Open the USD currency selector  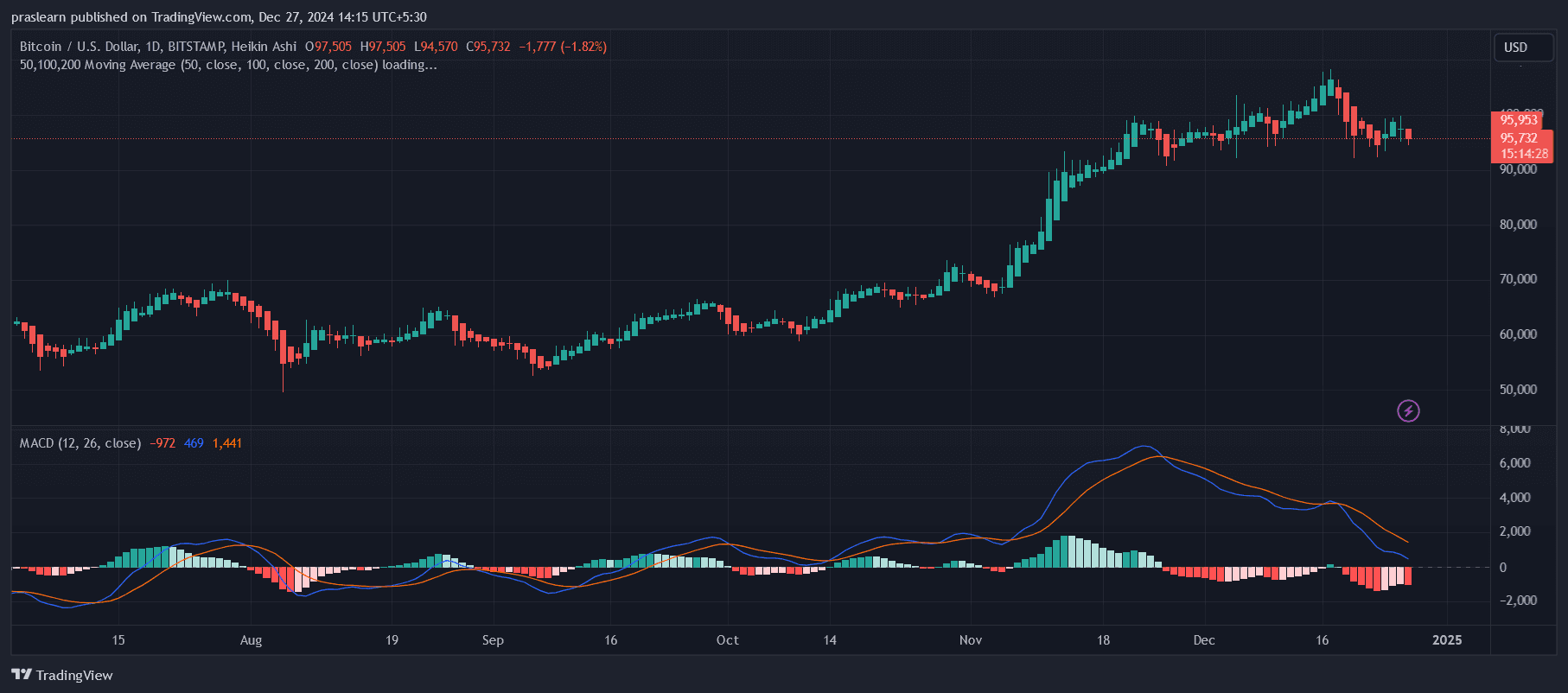click(x=1523, y=48)
